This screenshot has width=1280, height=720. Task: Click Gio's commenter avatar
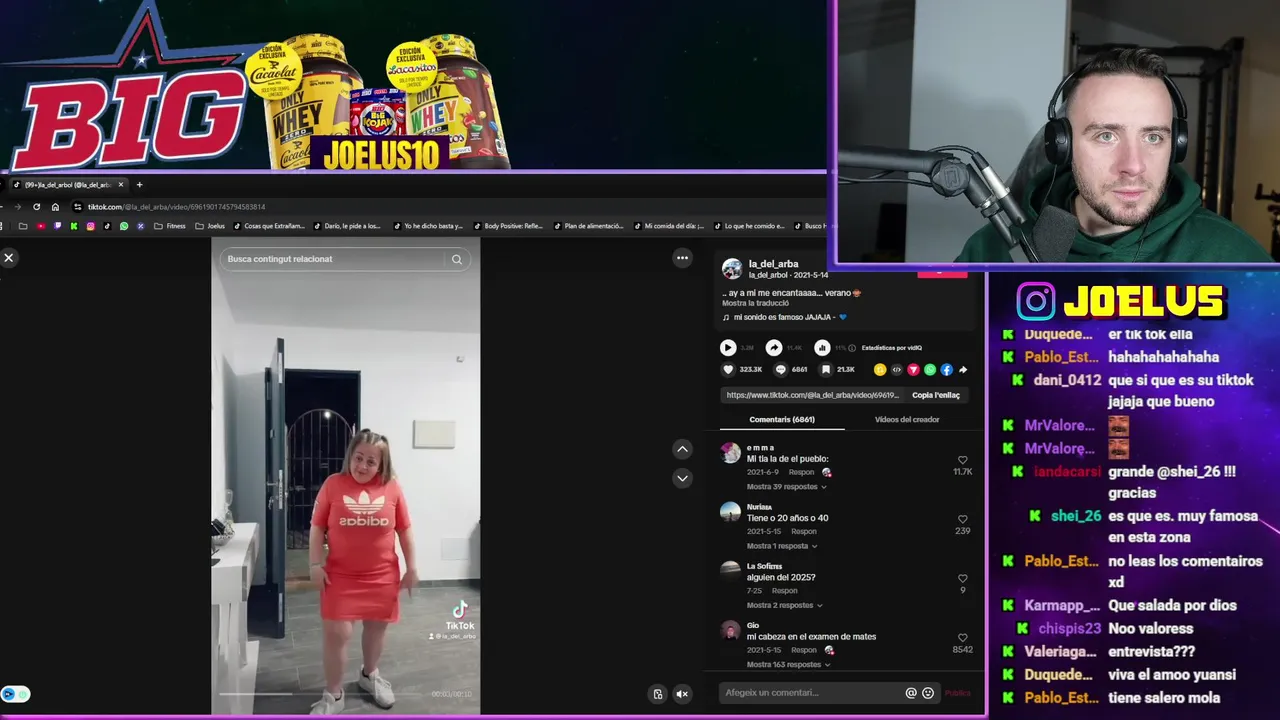[731, 630]
